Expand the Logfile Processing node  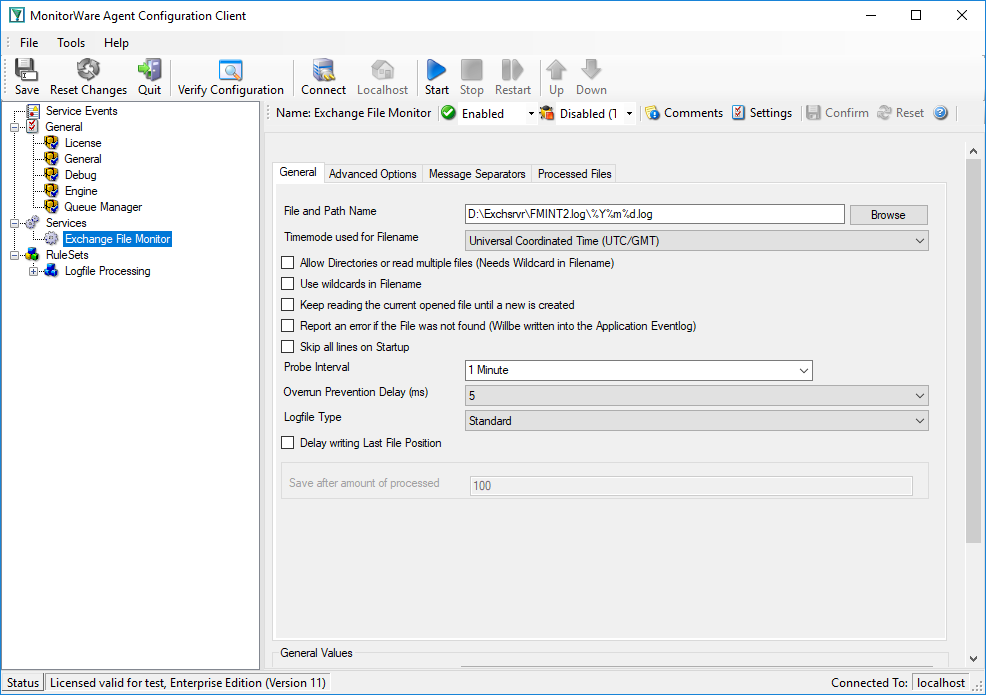click(34, 272)
